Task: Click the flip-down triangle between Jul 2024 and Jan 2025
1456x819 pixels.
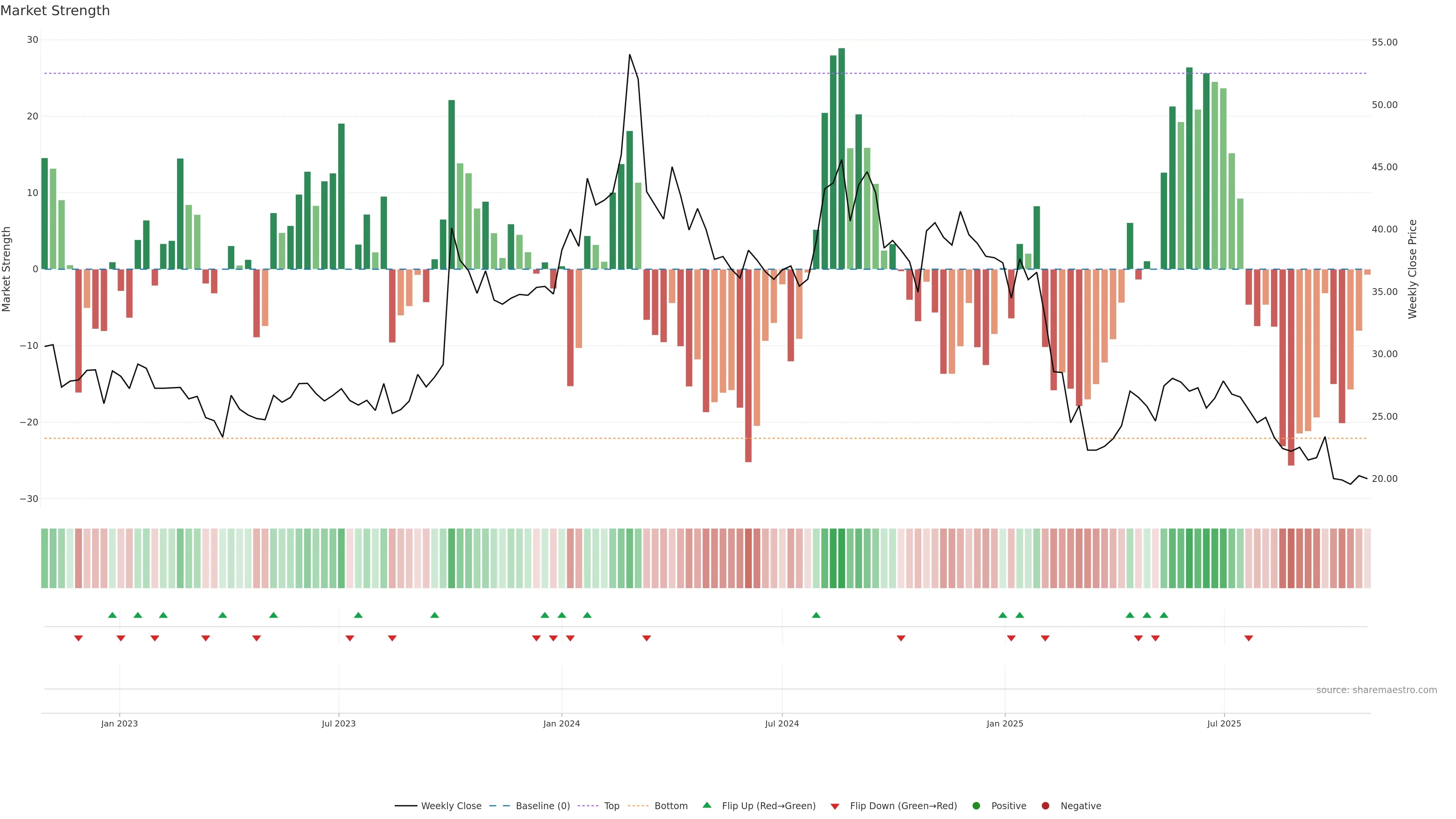Action: 901,638
